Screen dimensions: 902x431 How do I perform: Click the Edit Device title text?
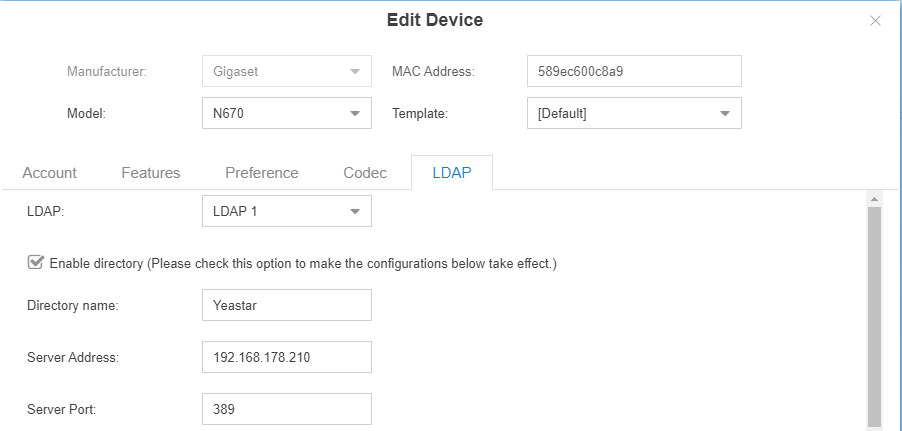click(435, 20)
